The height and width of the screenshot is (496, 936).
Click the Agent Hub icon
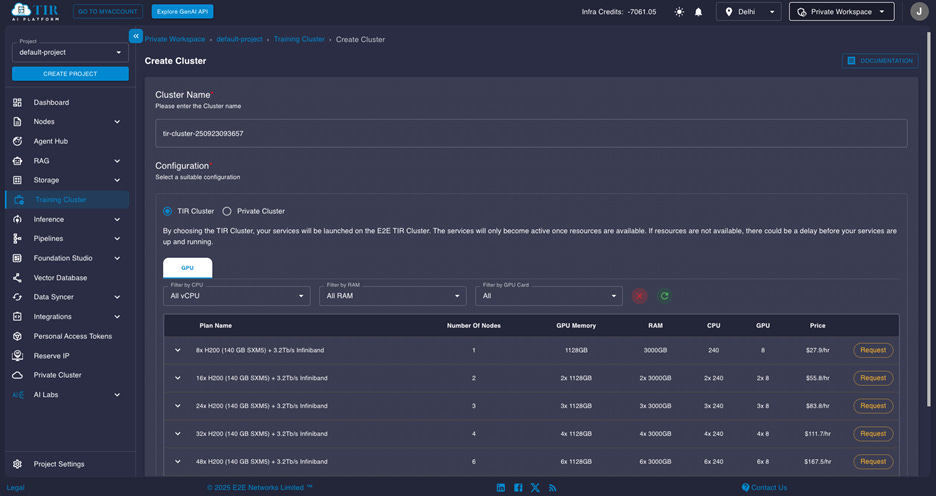click(x=17, y=141)
